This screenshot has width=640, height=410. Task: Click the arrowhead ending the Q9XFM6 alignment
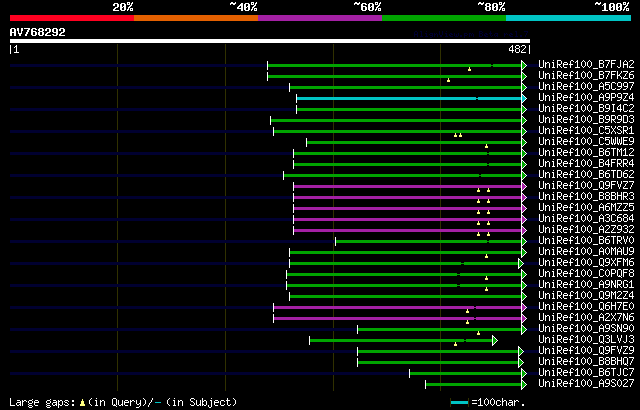[x=521, y=263]
